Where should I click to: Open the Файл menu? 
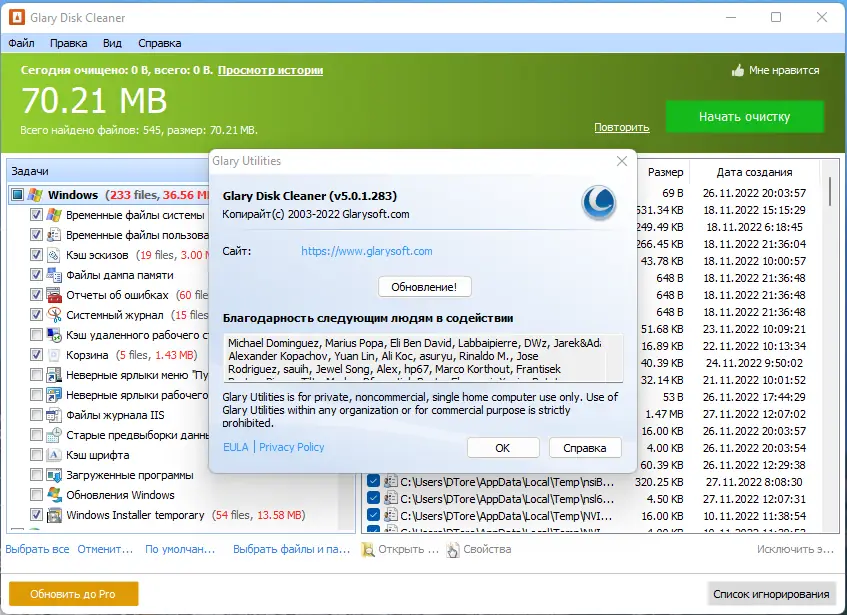(x=22, y=43)
